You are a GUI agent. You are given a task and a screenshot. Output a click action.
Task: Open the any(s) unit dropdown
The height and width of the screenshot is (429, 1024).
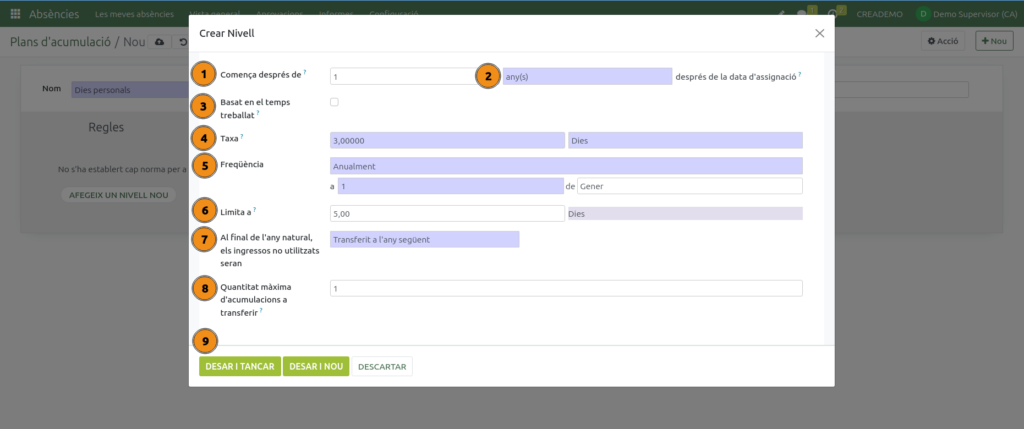point(587,76)
